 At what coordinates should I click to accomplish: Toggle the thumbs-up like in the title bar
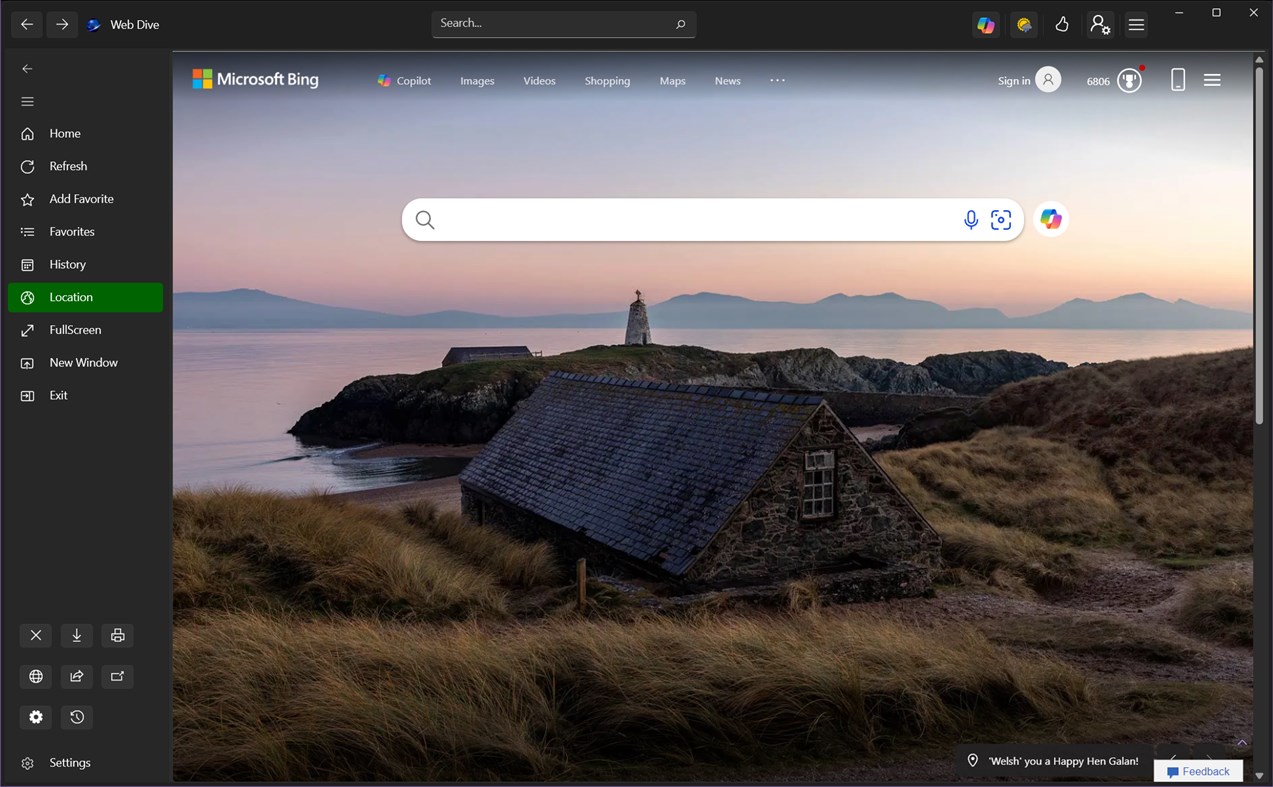(1061, 23)
